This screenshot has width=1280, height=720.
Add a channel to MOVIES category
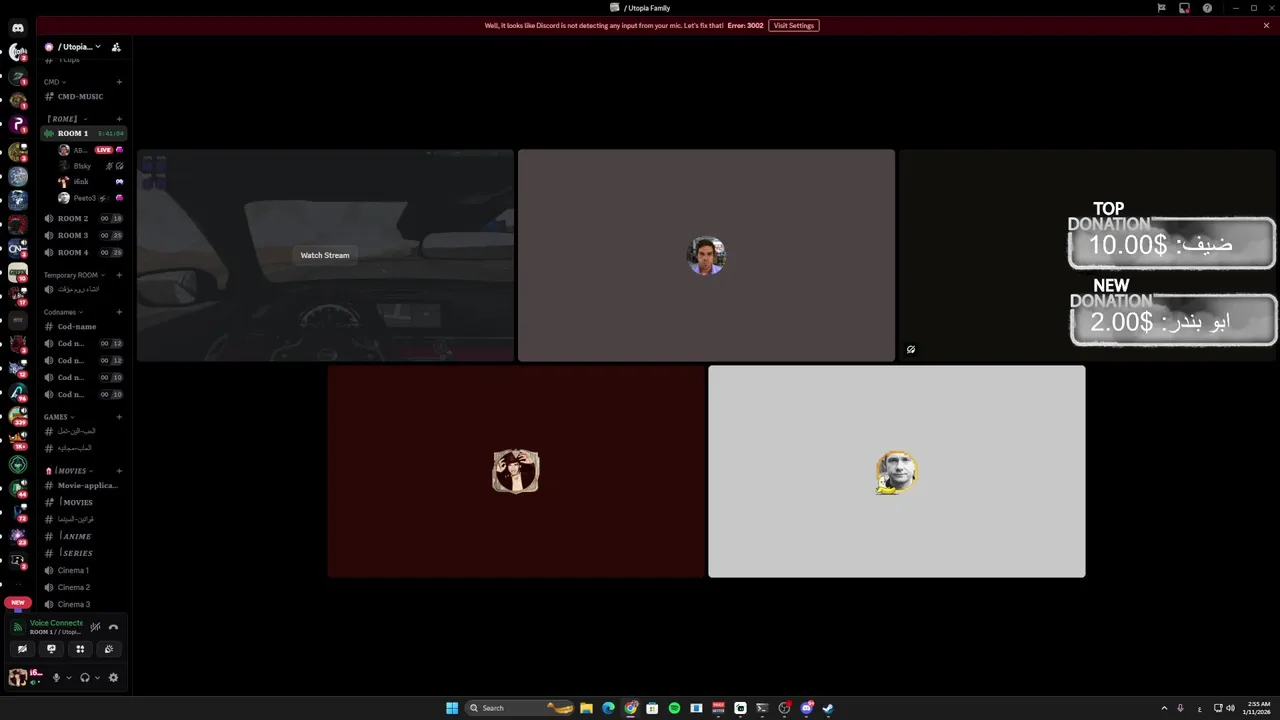point(119,471)
